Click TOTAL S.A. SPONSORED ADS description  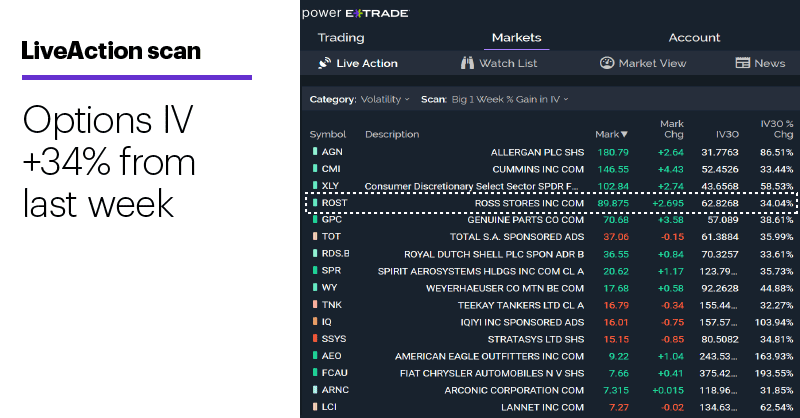pyautogui.click(x=517, y=237)
